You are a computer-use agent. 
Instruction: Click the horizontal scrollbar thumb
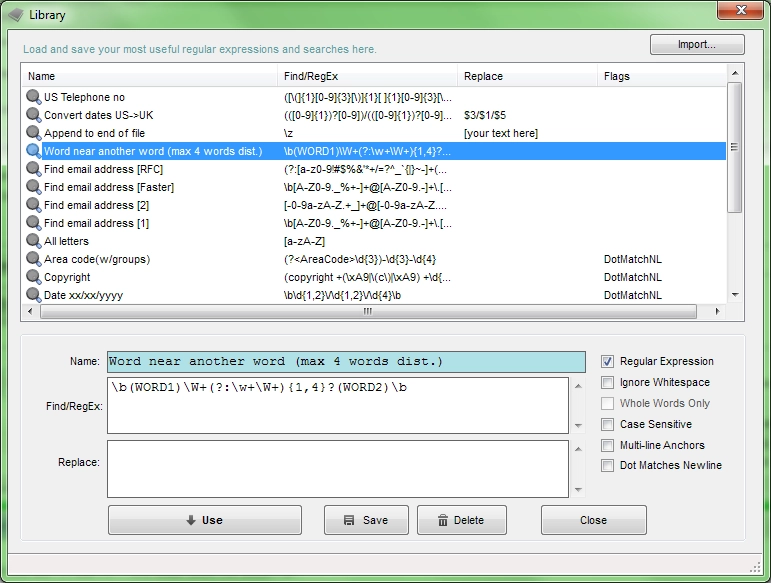click(x=368, y=311)
